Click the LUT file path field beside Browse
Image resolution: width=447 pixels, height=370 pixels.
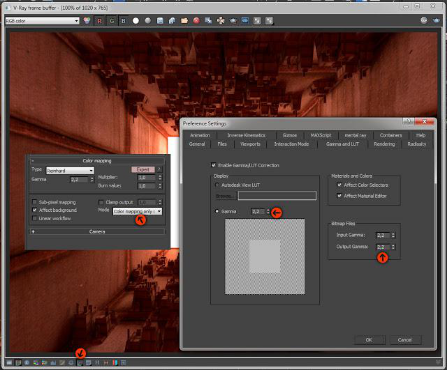click(x=277, y=196)
